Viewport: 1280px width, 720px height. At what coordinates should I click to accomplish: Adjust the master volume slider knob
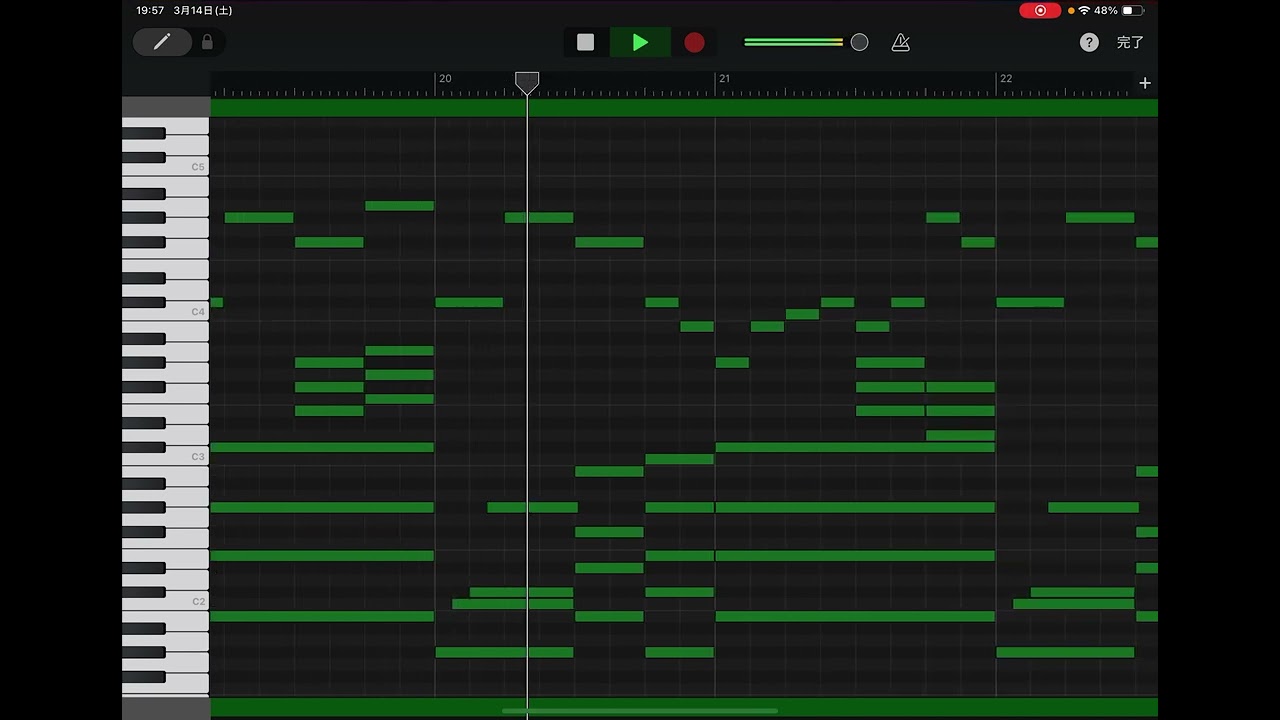pyautogui.click(x=859, y=42)
